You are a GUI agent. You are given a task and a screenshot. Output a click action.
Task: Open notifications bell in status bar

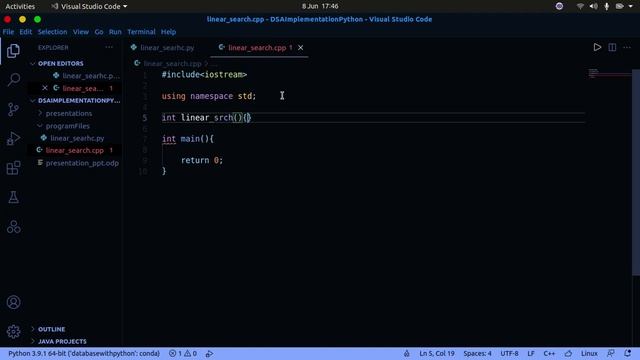(x=627, y=353)
